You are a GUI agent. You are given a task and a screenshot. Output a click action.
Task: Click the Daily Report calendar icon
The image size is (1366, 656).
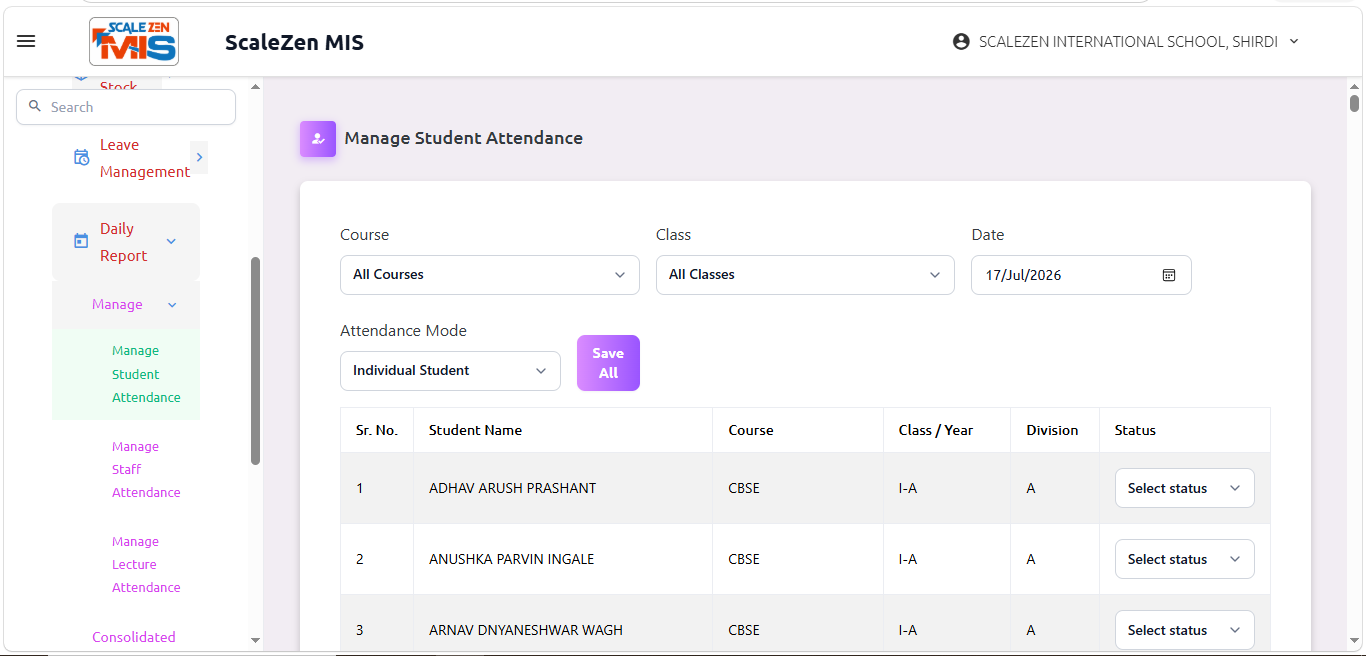pos(81,241)
